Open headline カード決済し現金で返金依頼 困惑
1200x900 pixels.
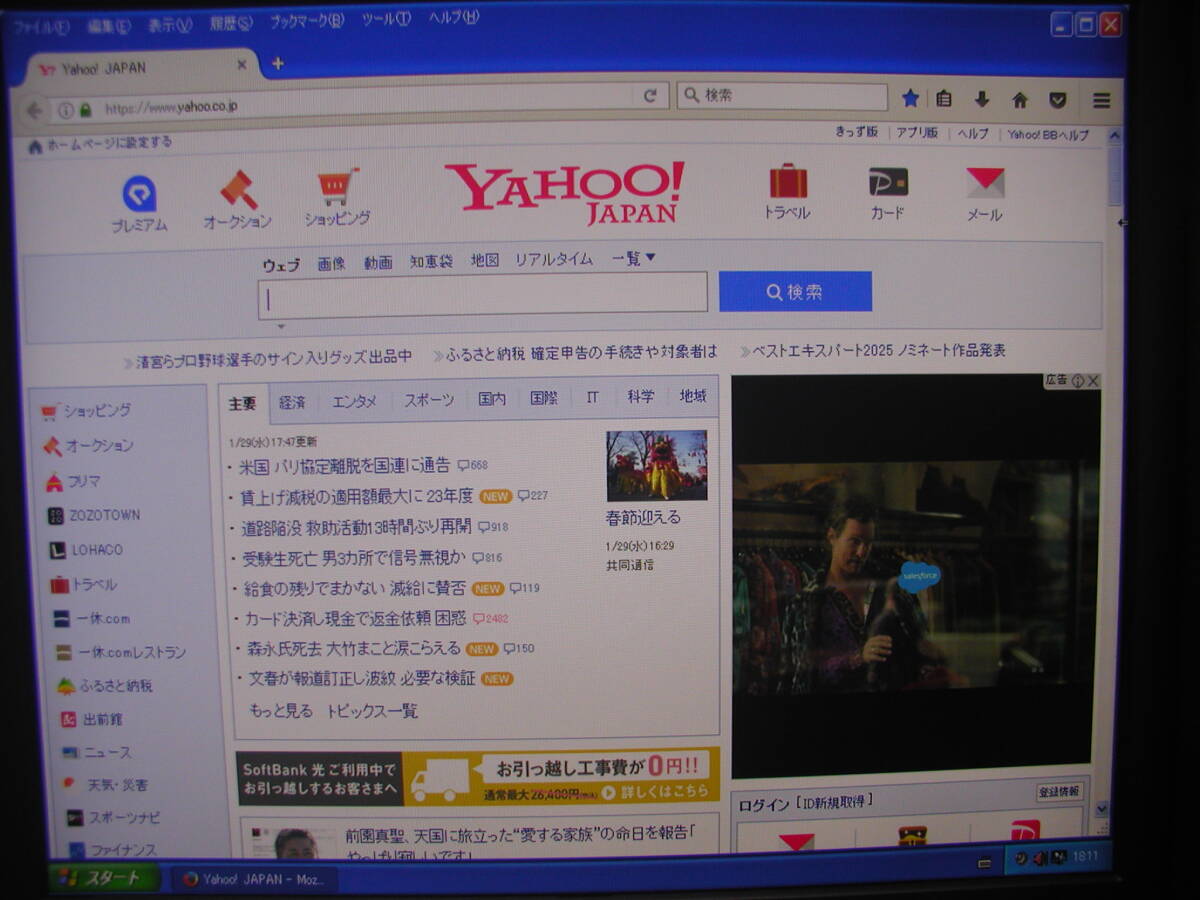[x=355, y=618]
